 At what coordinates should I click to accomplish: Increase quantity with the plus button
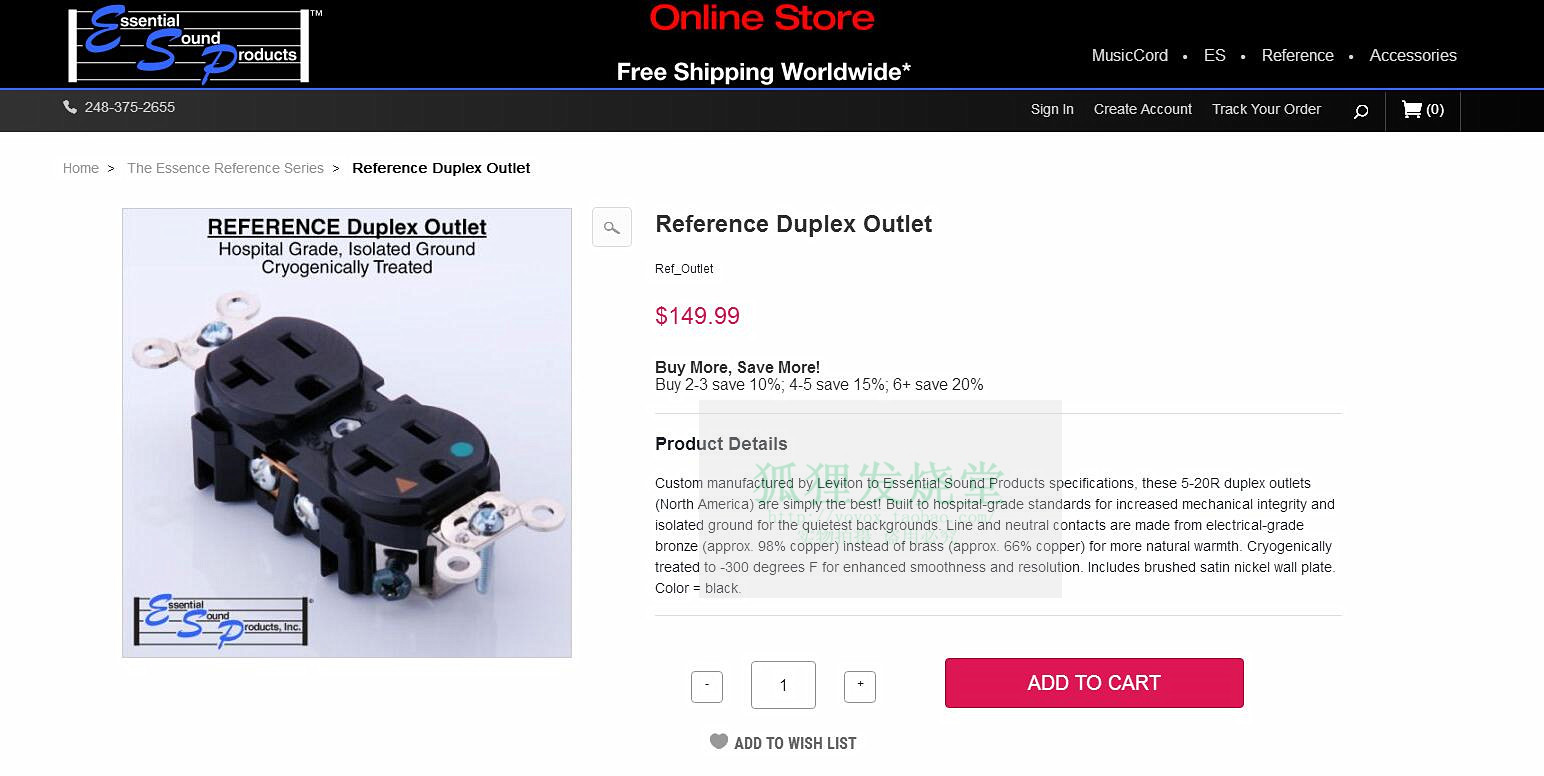pyautogui.click(x=860, y=686)
